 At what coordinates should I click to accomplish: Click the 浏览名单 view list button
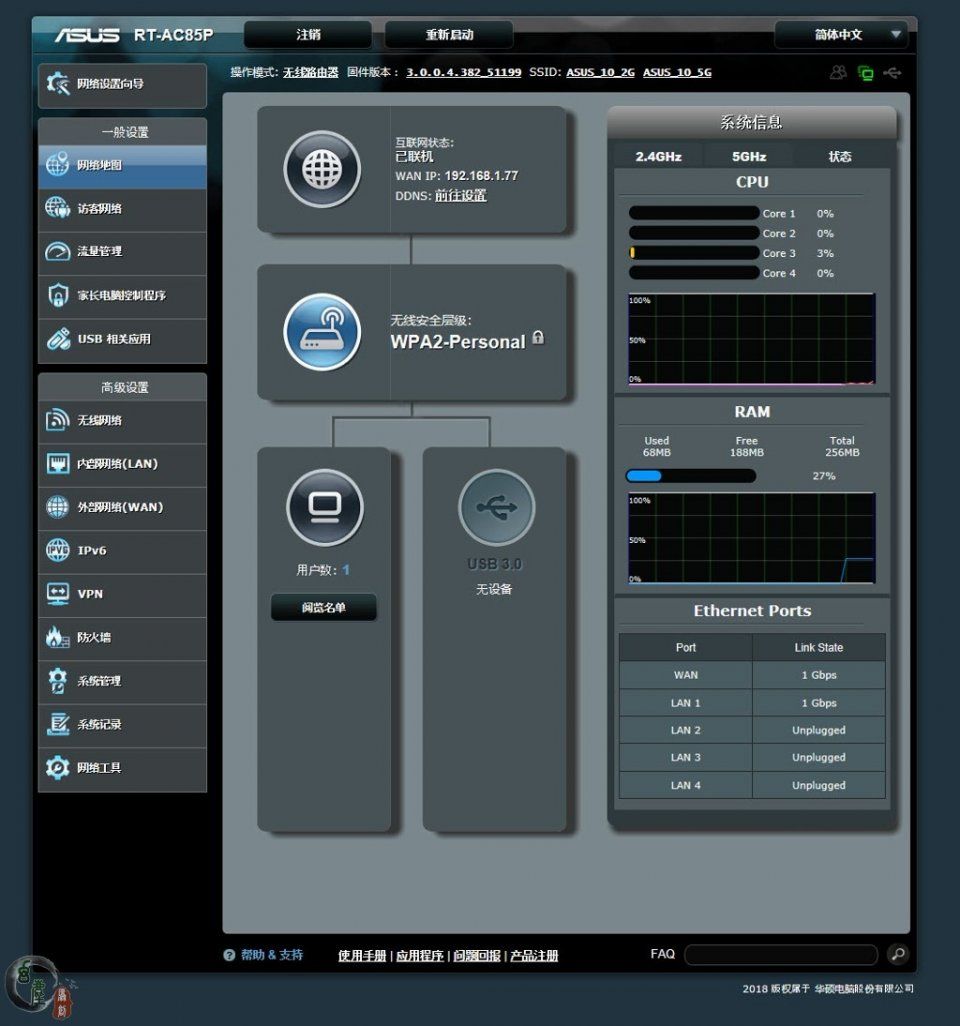pos(324,607)
